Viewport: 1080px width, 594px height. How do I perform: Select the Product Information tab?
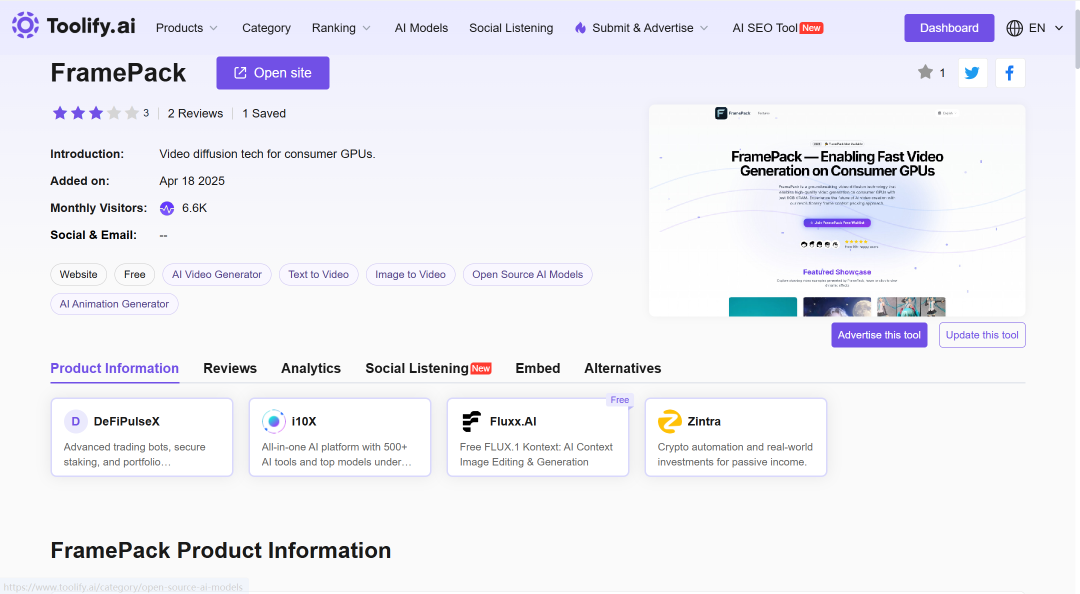[x=114, y=369]
